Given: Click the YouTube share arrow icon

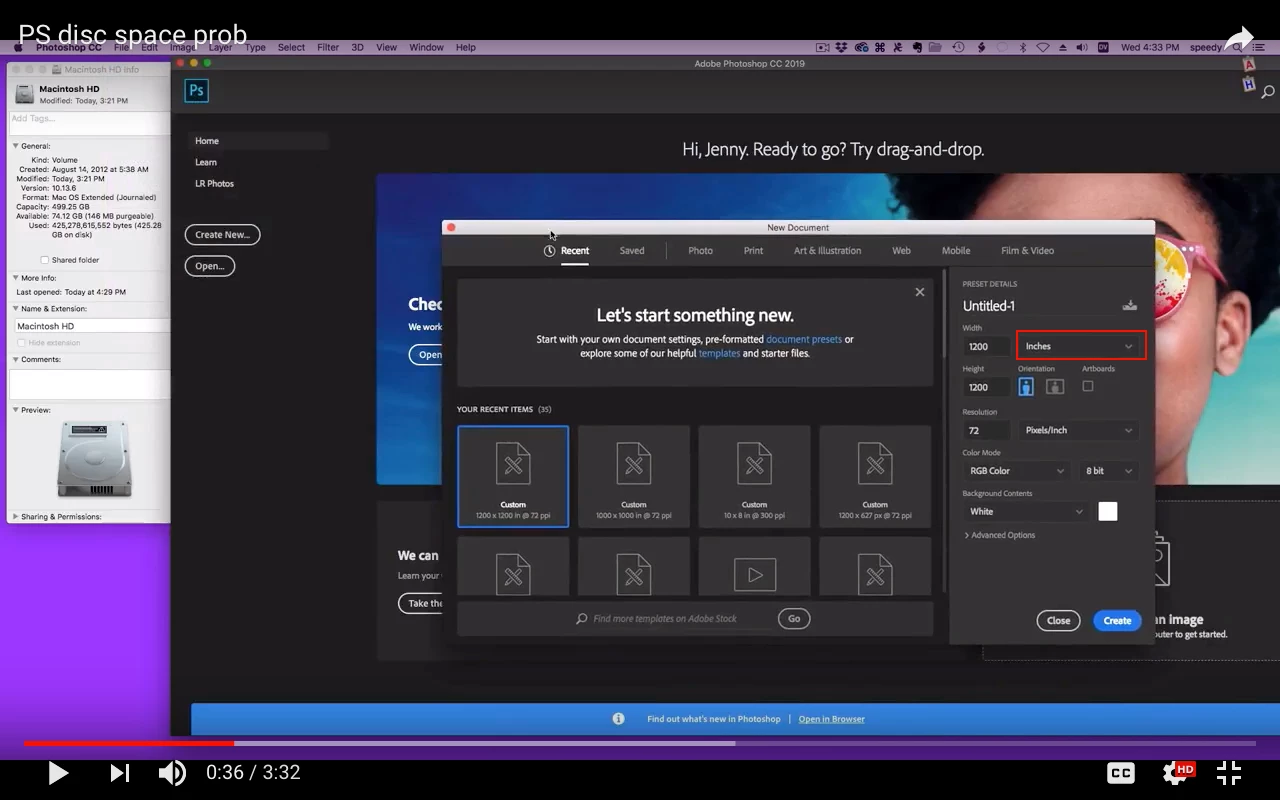Looking at the screenshot, I should (1239, 39).
